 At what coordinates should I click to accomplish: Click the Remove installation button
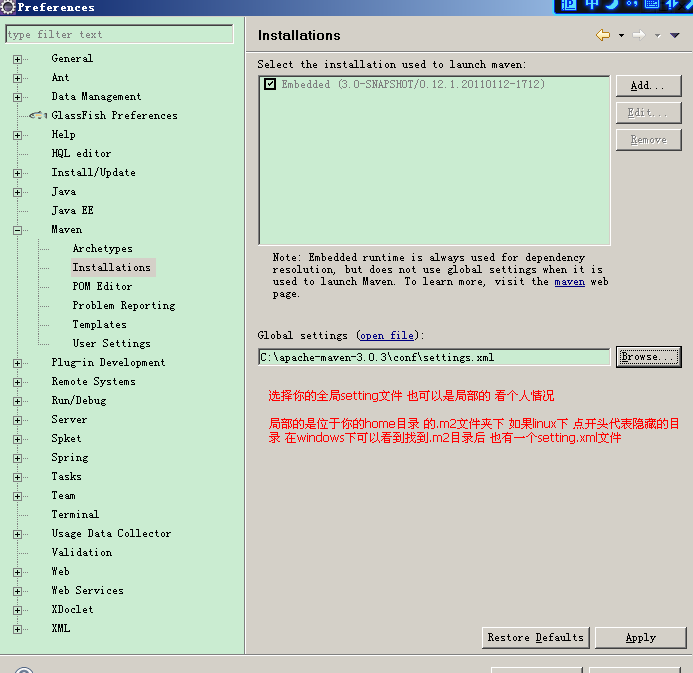[648, 140]
